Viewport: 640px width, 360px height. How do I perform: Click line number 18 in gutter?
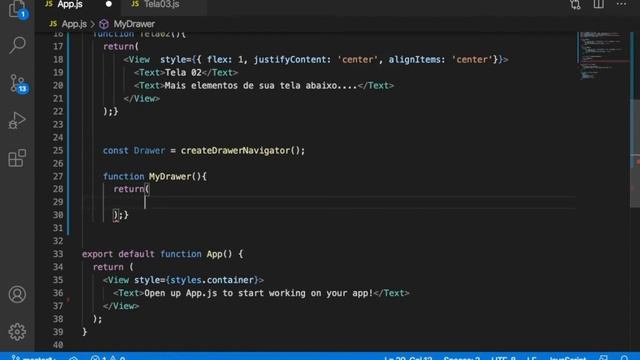tap(58, 60)
